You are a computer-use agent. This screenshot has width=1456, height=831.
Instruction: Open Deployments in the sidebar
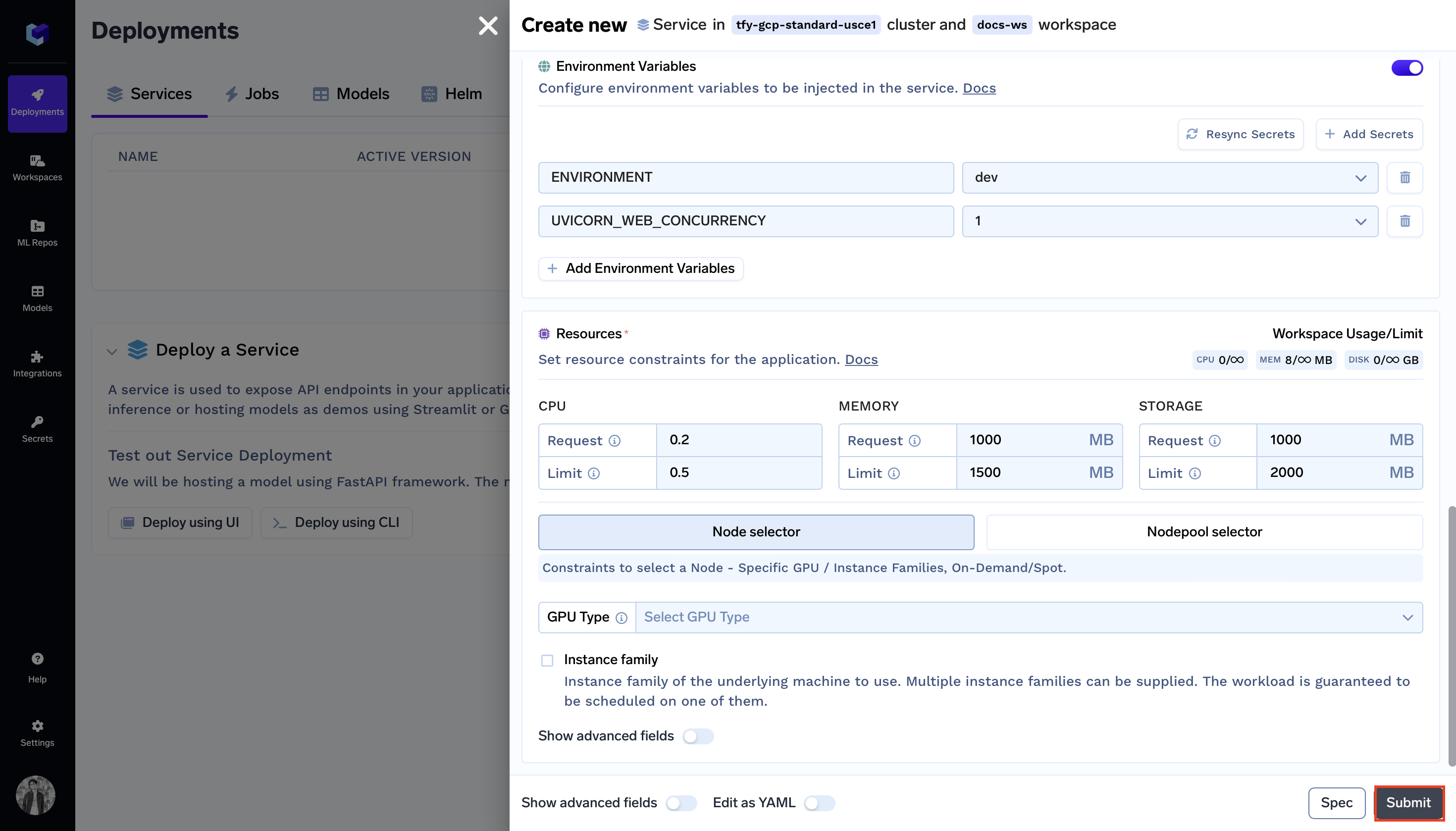click(37, 104)
